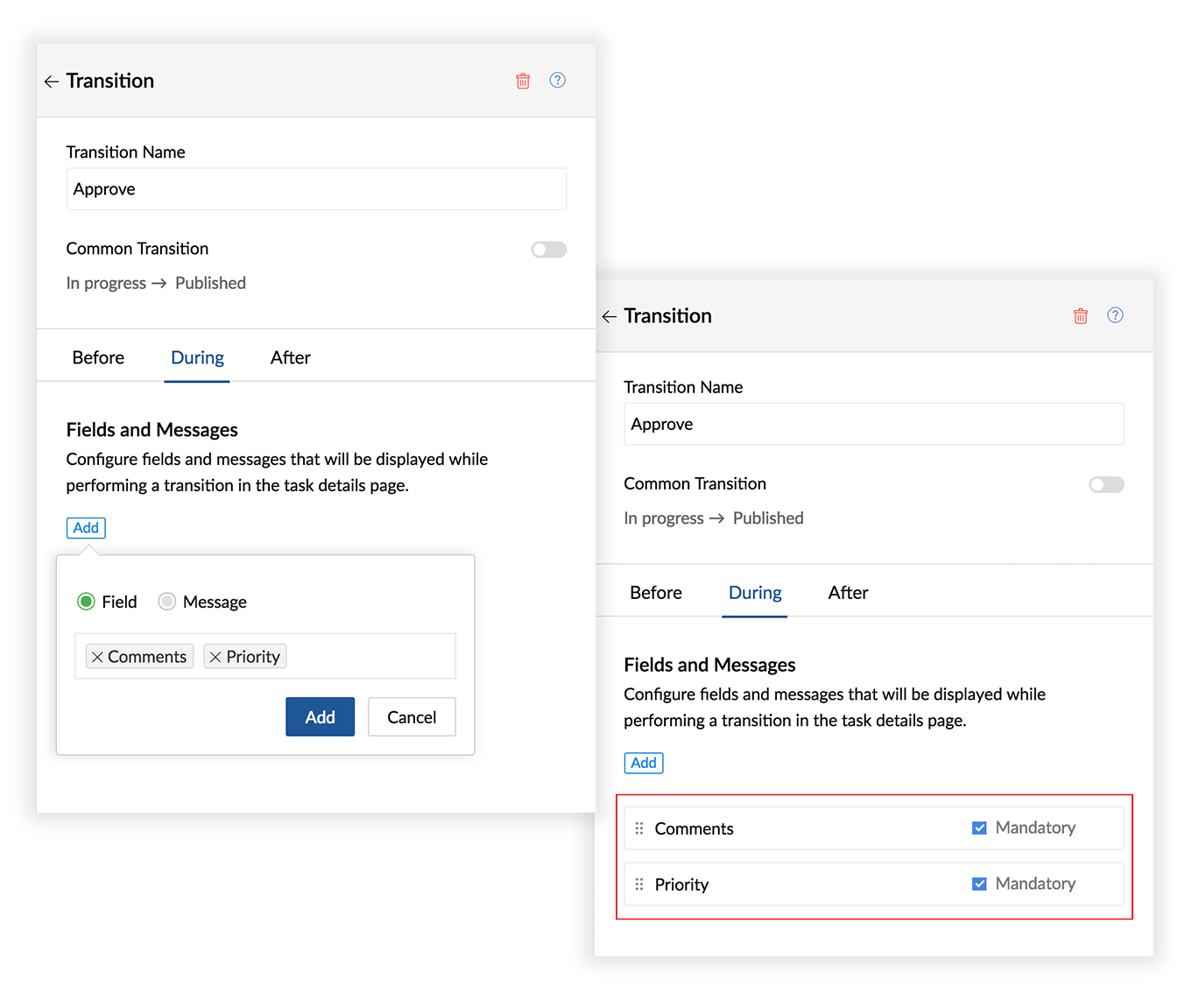Screen dimensions: 1192x1008
Task: Delete transition using right panel trash icon
Action: (1081, 316)
